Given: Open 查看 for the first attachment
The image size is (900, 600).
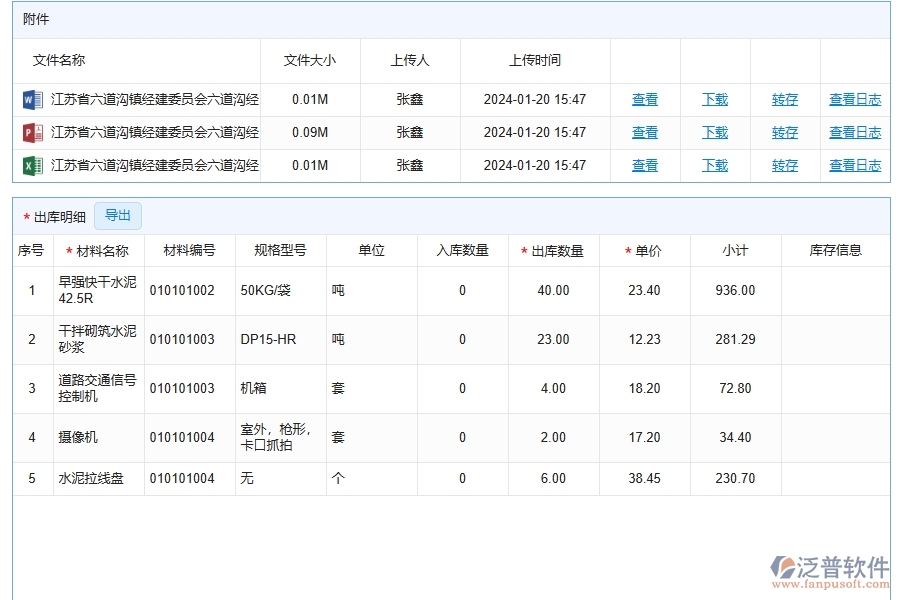Looking at the screenshot, I should (x=644, y=99).
